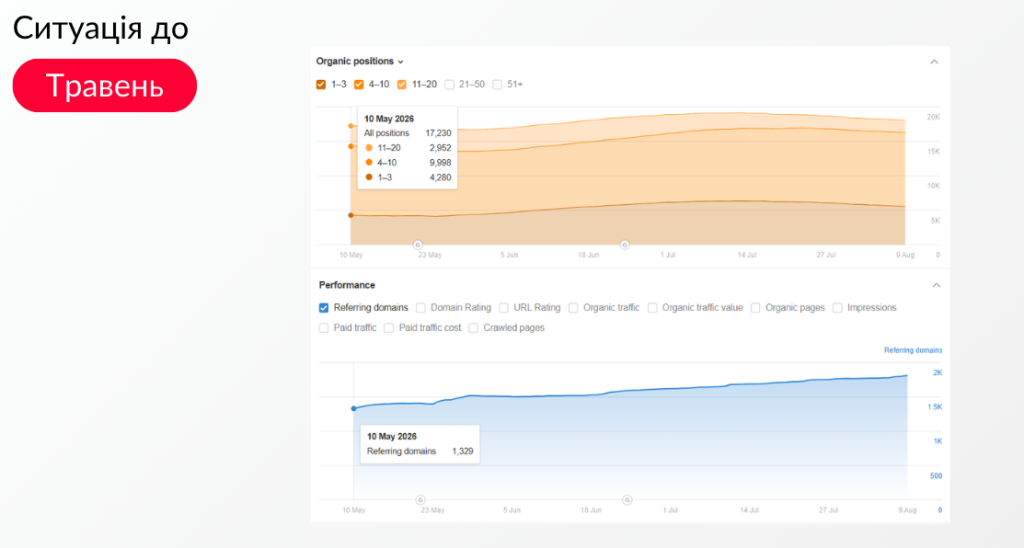Uncheck the 1–3 positions checkbox

[x=321, y=84]
